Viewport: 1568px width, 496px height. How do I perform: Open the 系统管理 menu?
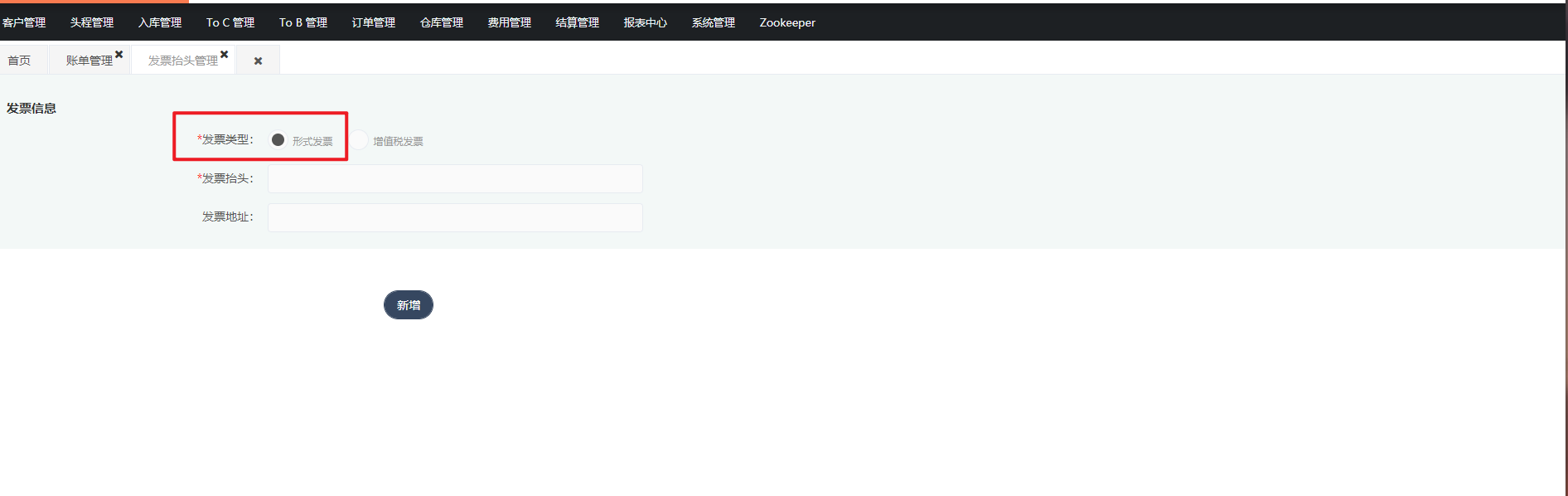[714, 22]
